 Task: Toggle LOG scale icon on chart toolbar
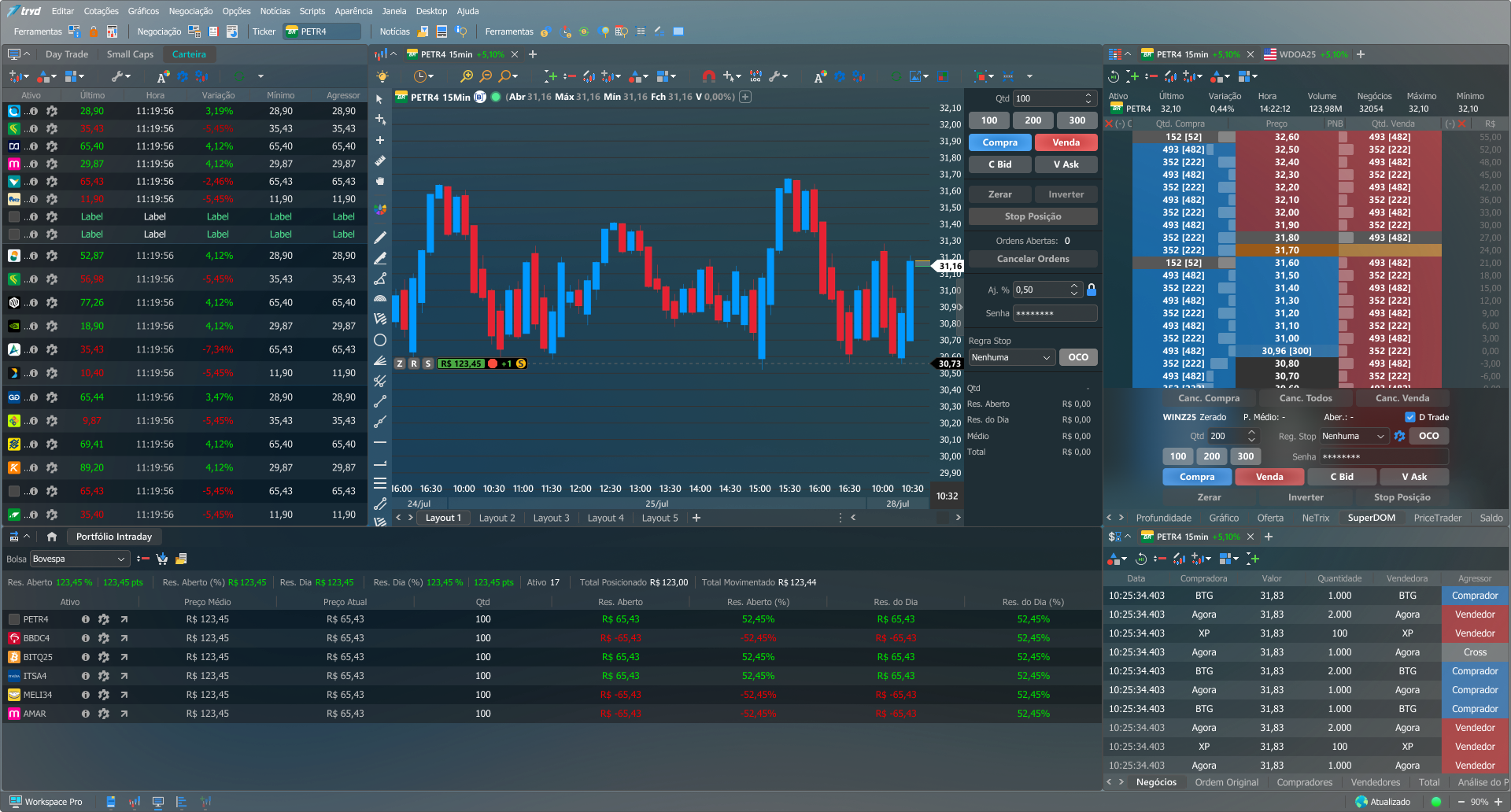[x=755, y=76]
